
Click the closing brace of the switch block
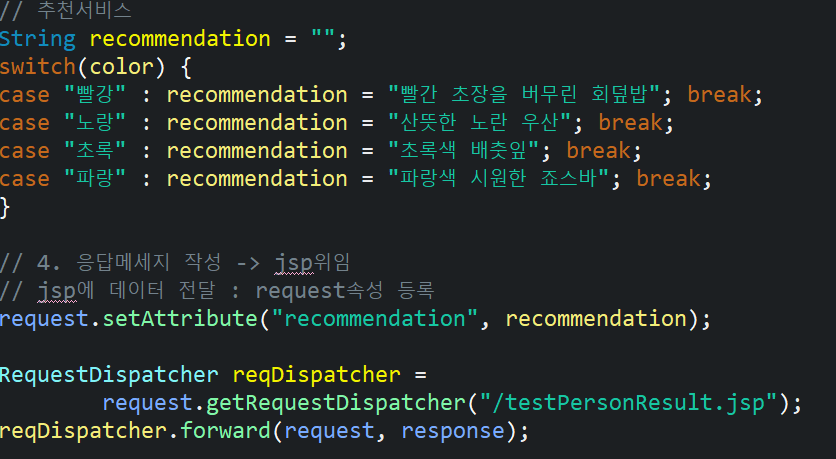[x=5, y=207]
